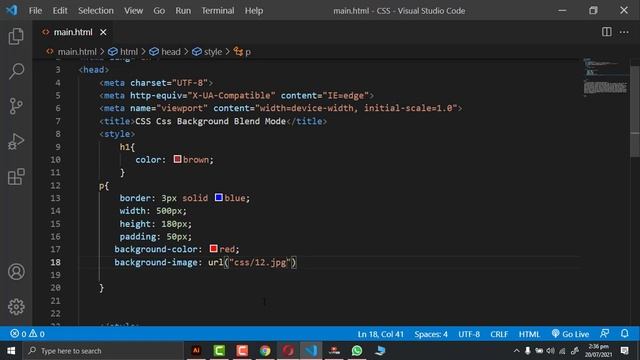The width and height of the screenshot is (640, 360).
Task: Change indentation via Spaces: 4
Action: (431, 334)
